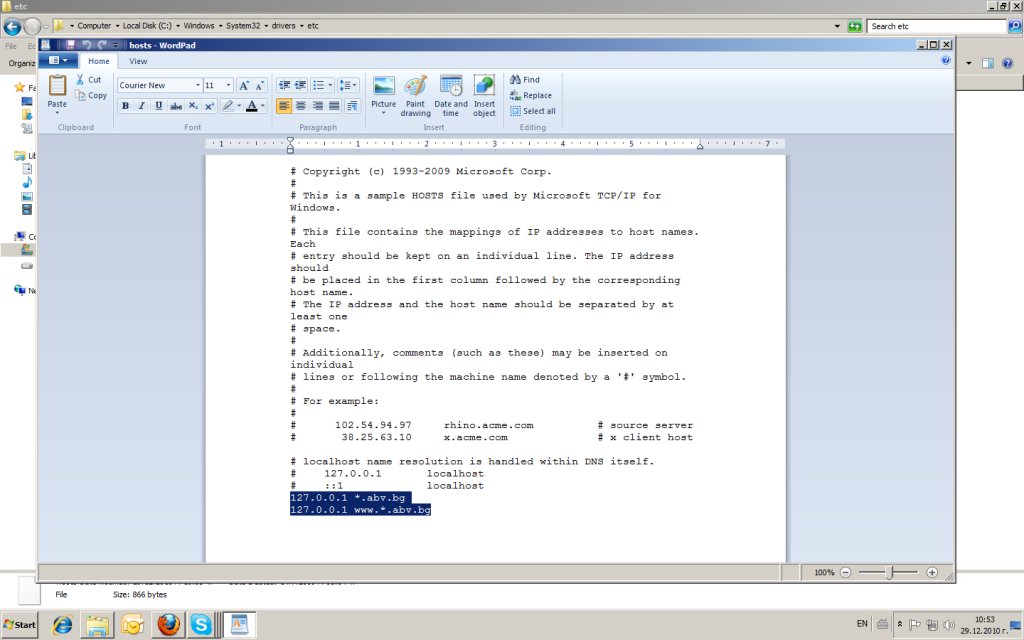Image resolution: width=1024 pixels, height=640 pixels.
Task: Open the Courier New font family dropdown
Action: pyautogui.click(x=197, y=86)
